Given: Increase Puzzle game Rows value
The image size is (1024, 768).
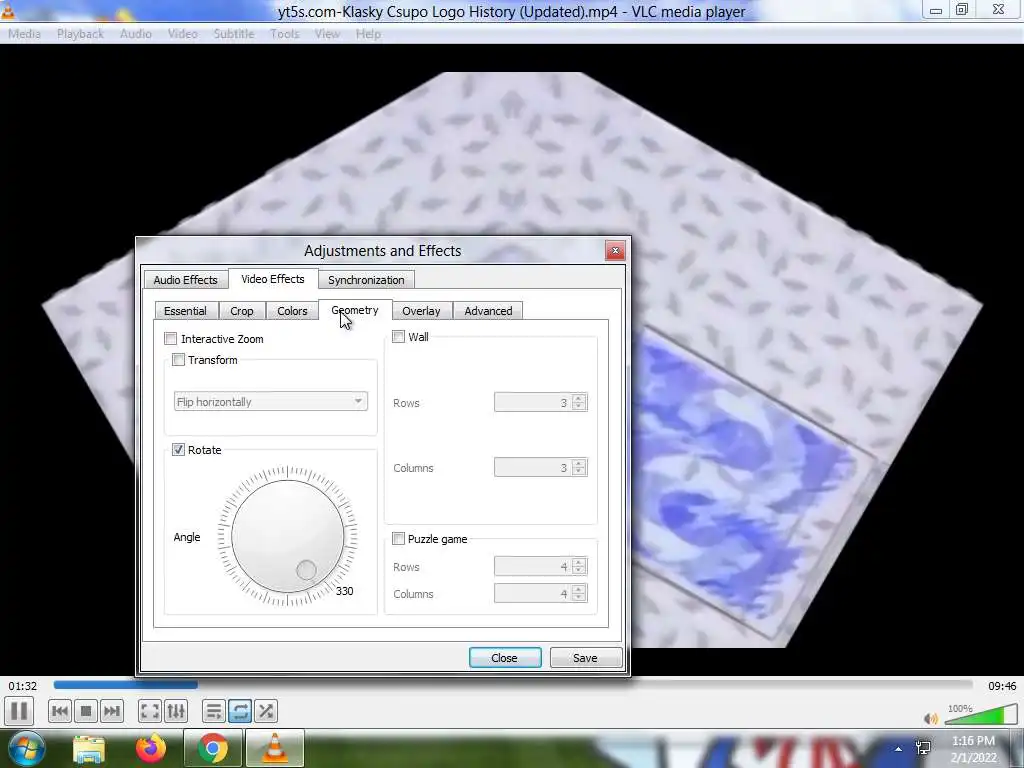Looking at the screenshot, I should tap(579, 562).
